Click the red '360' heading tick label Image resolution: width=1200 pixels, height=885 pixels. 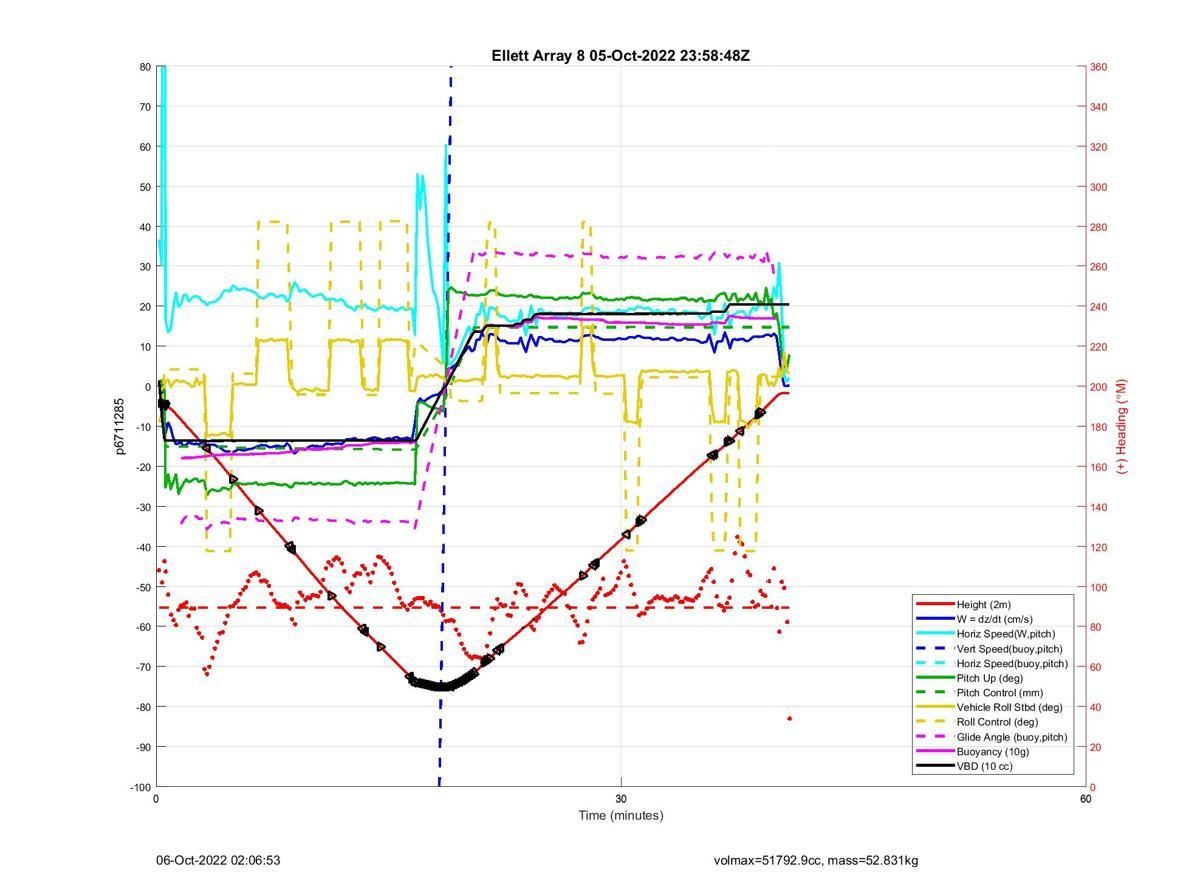[x=1098, y=67]
